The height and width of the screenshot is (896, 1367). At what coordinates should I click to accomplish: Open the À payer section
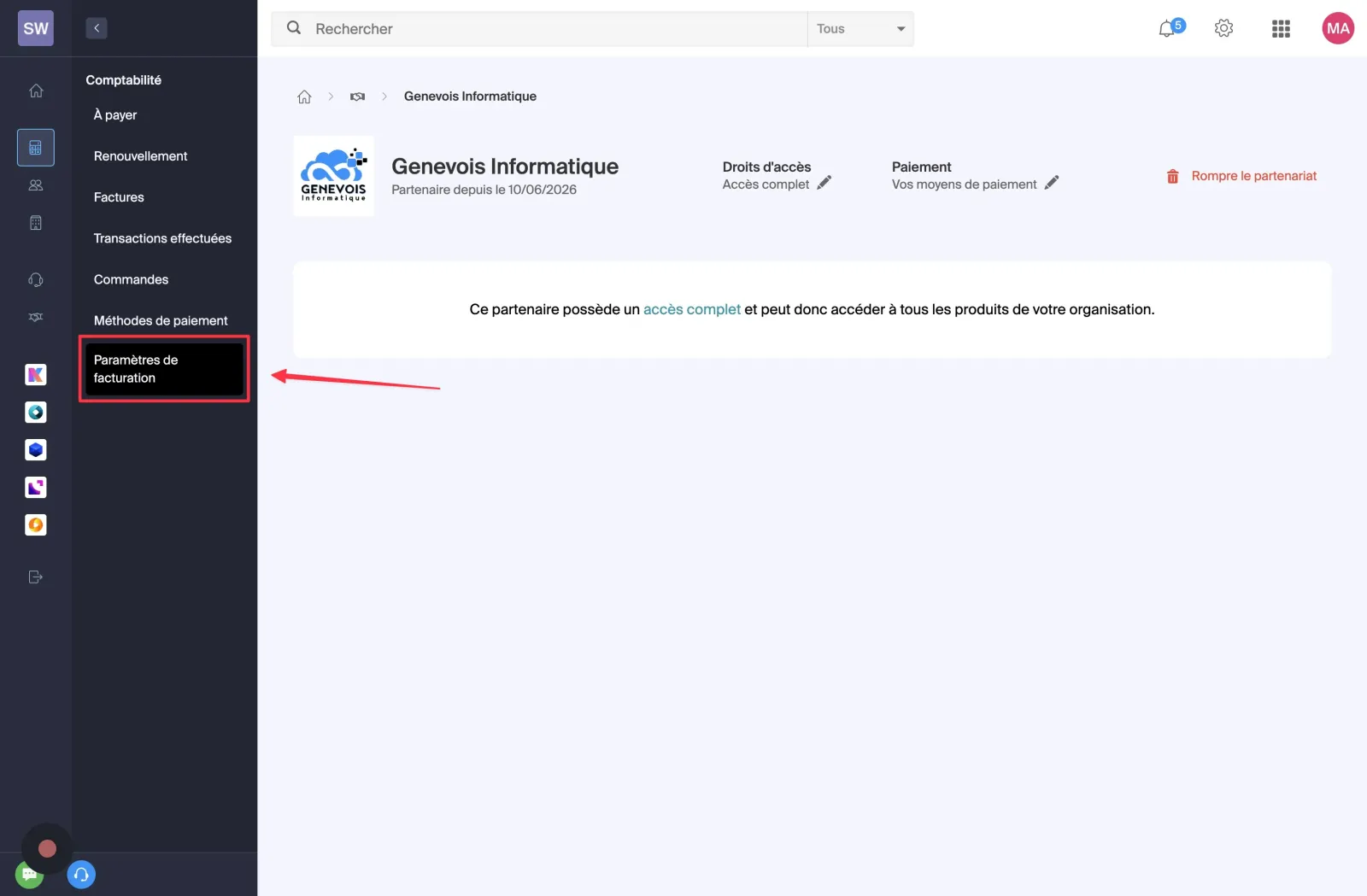point(115,115)
